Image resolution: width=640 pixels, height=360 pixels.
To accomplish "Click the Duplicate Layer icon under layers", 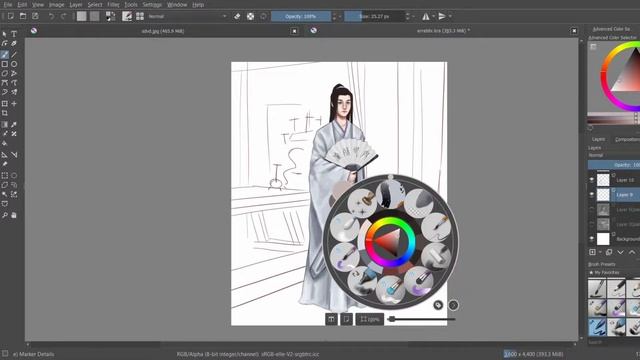I will coord(609,252).
